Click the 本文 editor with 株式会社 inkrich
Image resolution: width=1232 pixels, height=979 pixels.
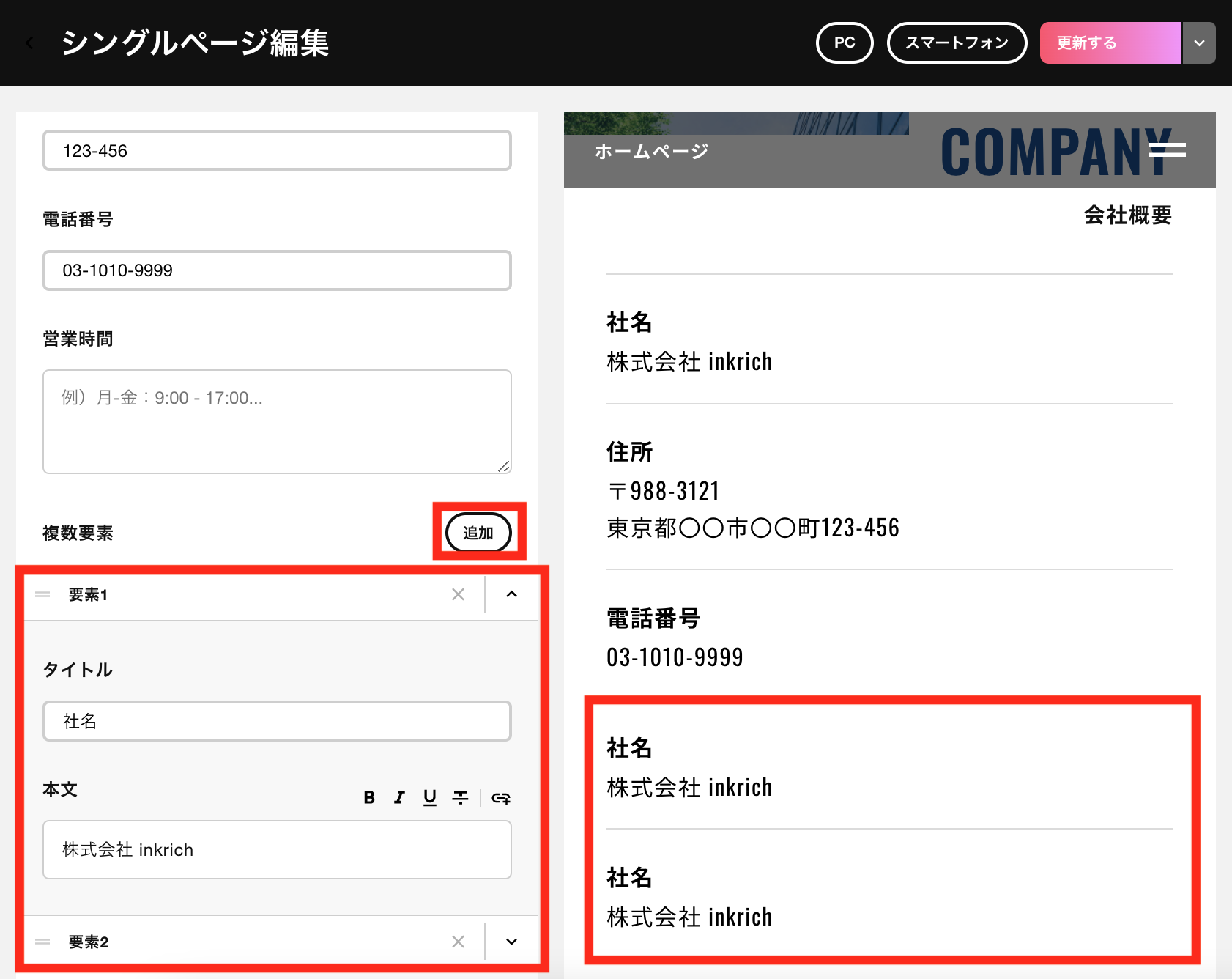pyautogui.click(x=277, y=849)
